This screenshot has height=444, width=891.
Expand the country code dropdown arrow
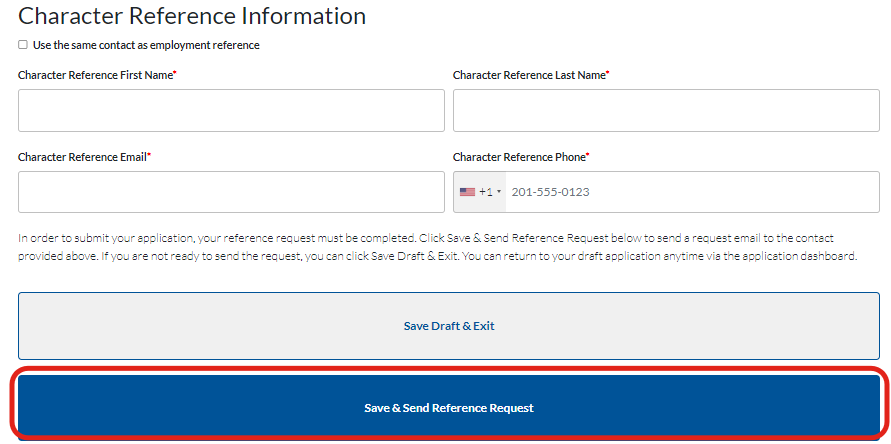point(499,192)
